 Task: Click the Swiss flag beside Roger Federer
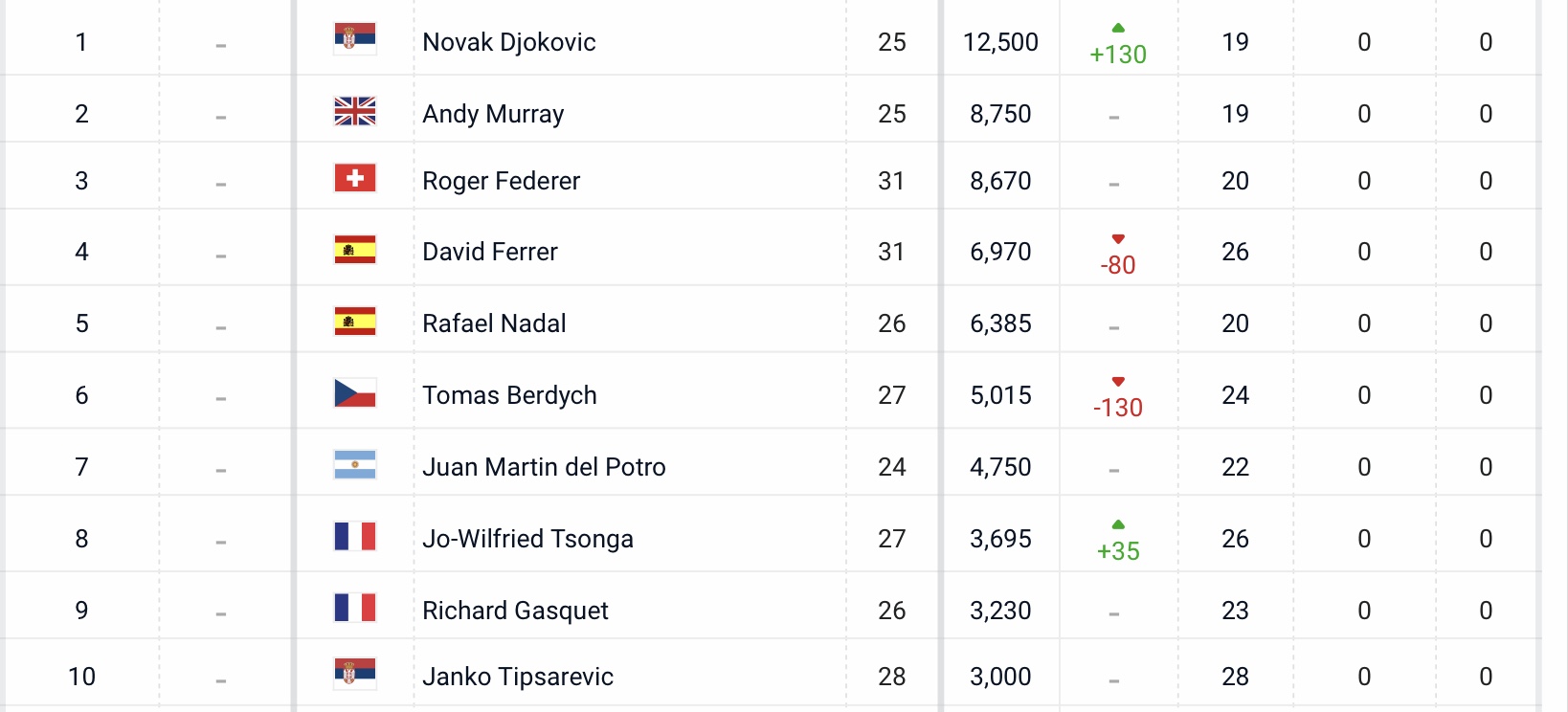pyautogui.click(x=355, y=178)
